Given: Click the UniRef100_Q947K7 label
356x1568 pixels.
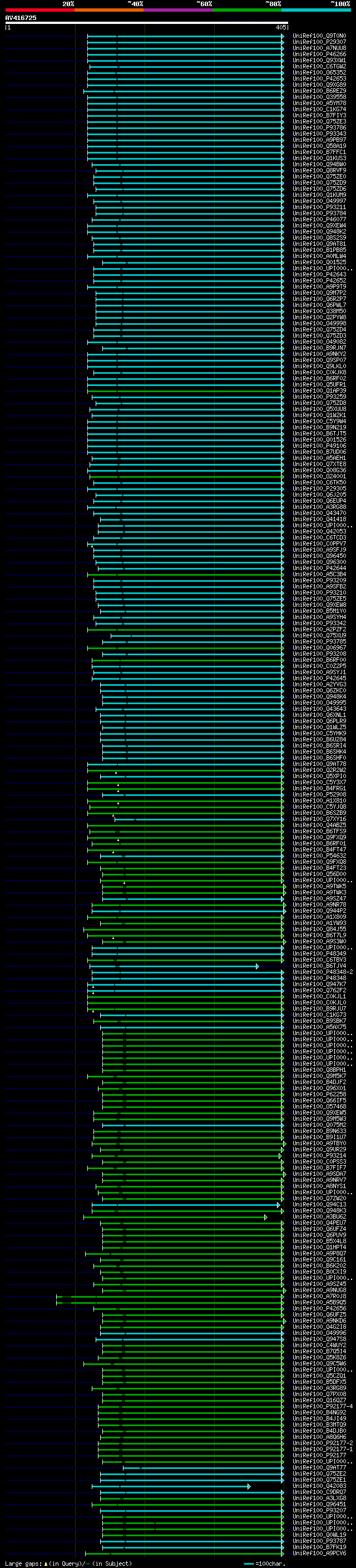Looking at the screenshot, I should pos(319,985).
